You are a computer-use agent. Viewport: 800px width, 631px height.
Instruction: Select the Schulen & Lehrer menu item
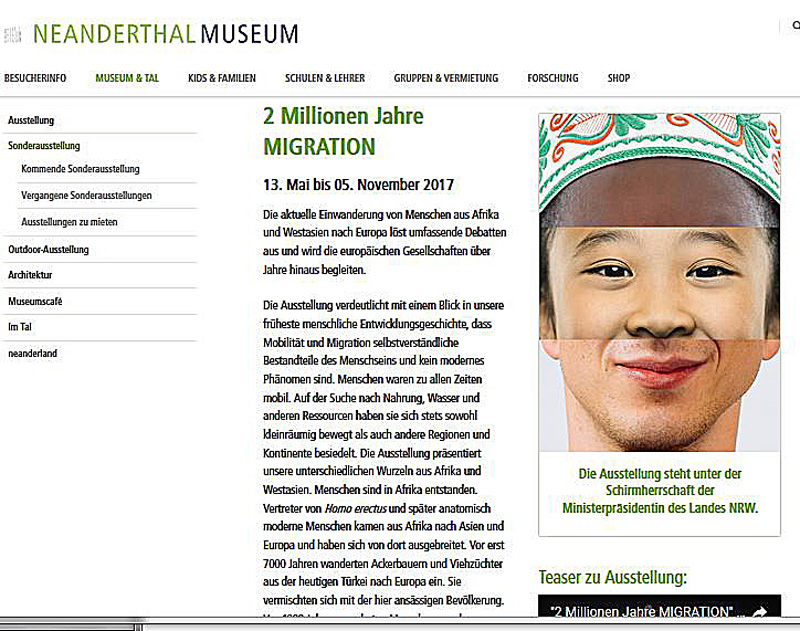[x=324, y=78]
